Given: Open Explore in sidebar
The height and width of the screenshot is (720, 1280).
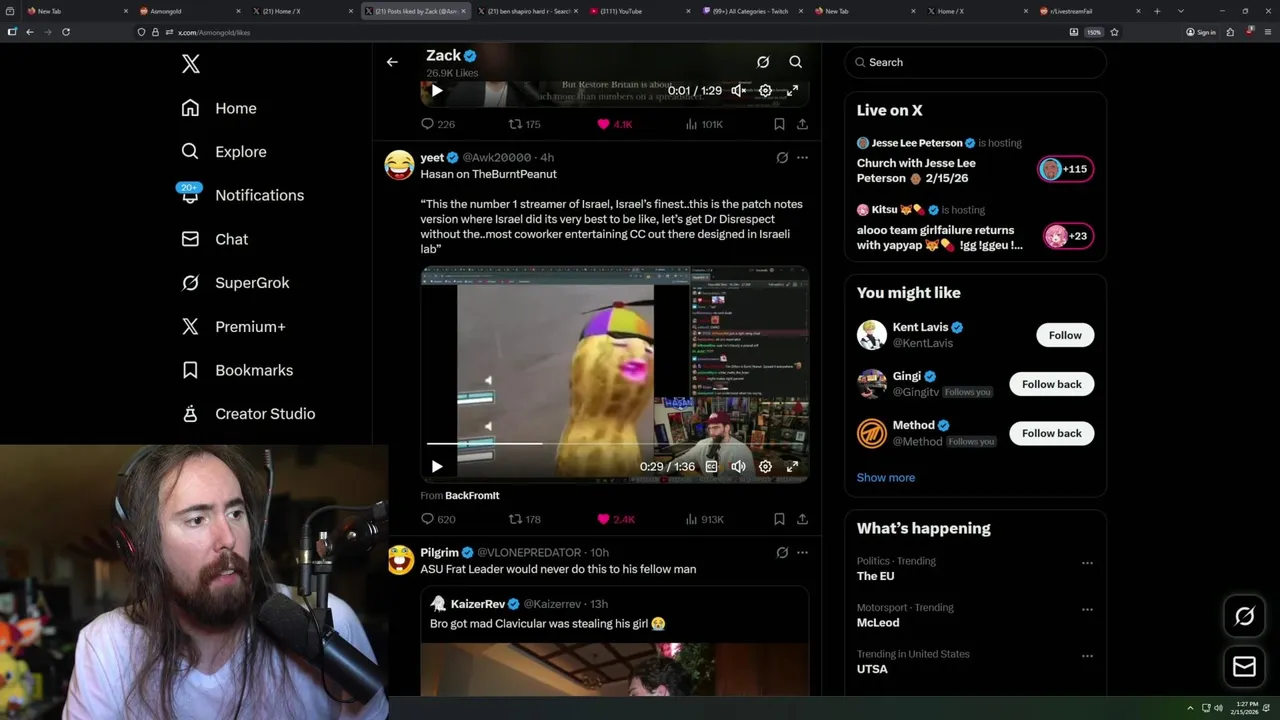Looking at the screenshot, I should pyautogui.click(x=224, y=152).
